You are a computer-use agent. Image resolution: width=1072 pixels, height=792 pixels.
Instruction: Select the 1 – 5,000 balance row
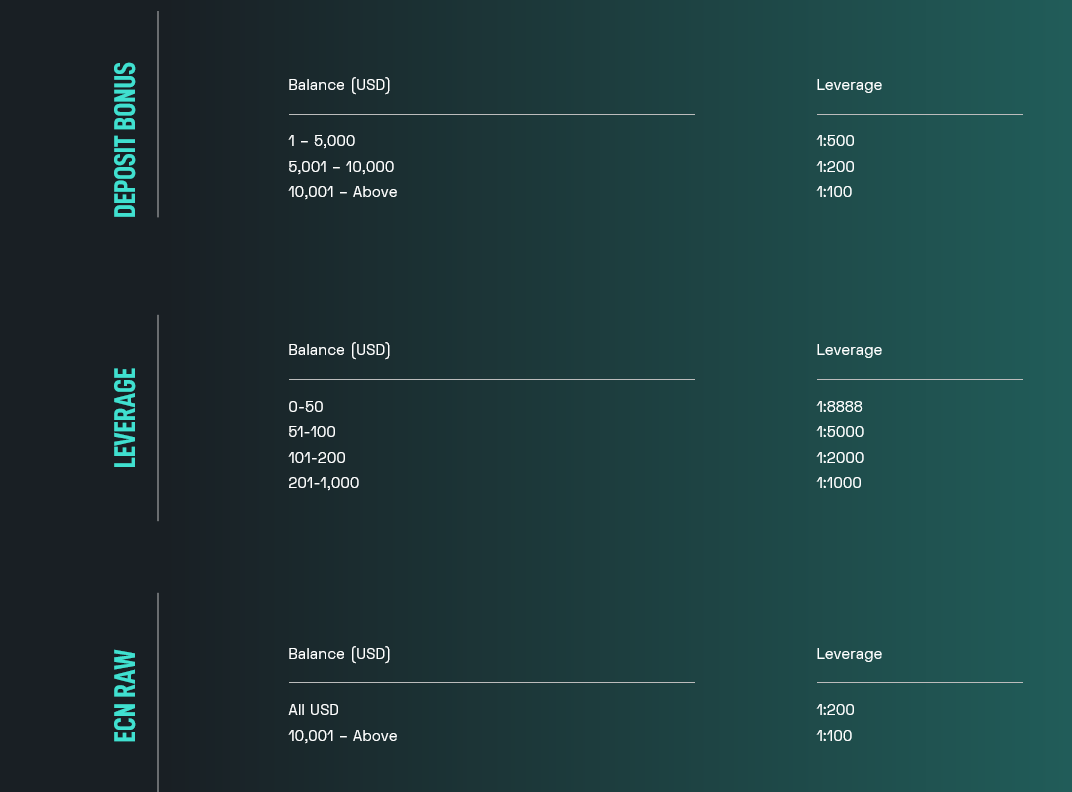coord(321,141)
